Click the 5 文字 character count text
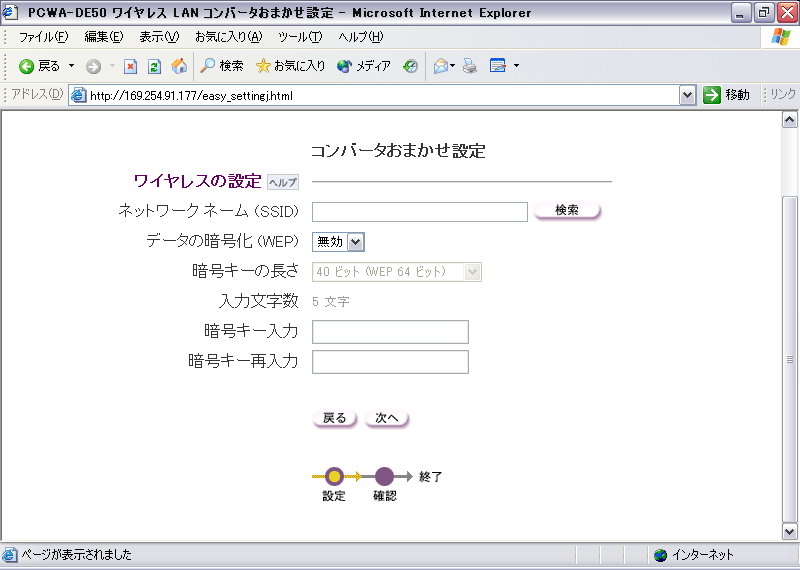The height and width of the screenshot is (570, 800). pyautogui.click(x=331, y=302)
